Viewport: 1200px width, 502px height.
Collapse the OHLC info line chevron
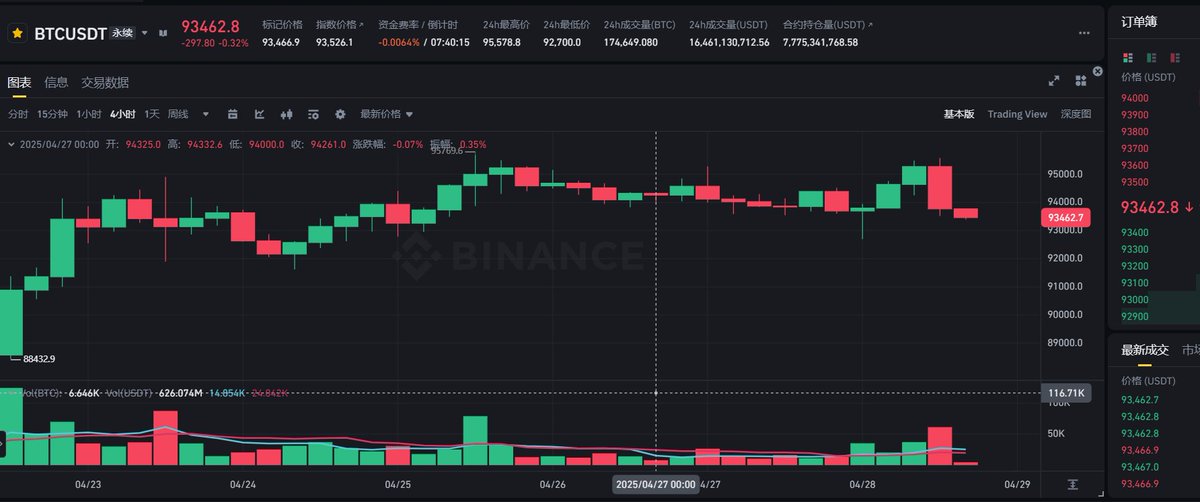[11, 144]
